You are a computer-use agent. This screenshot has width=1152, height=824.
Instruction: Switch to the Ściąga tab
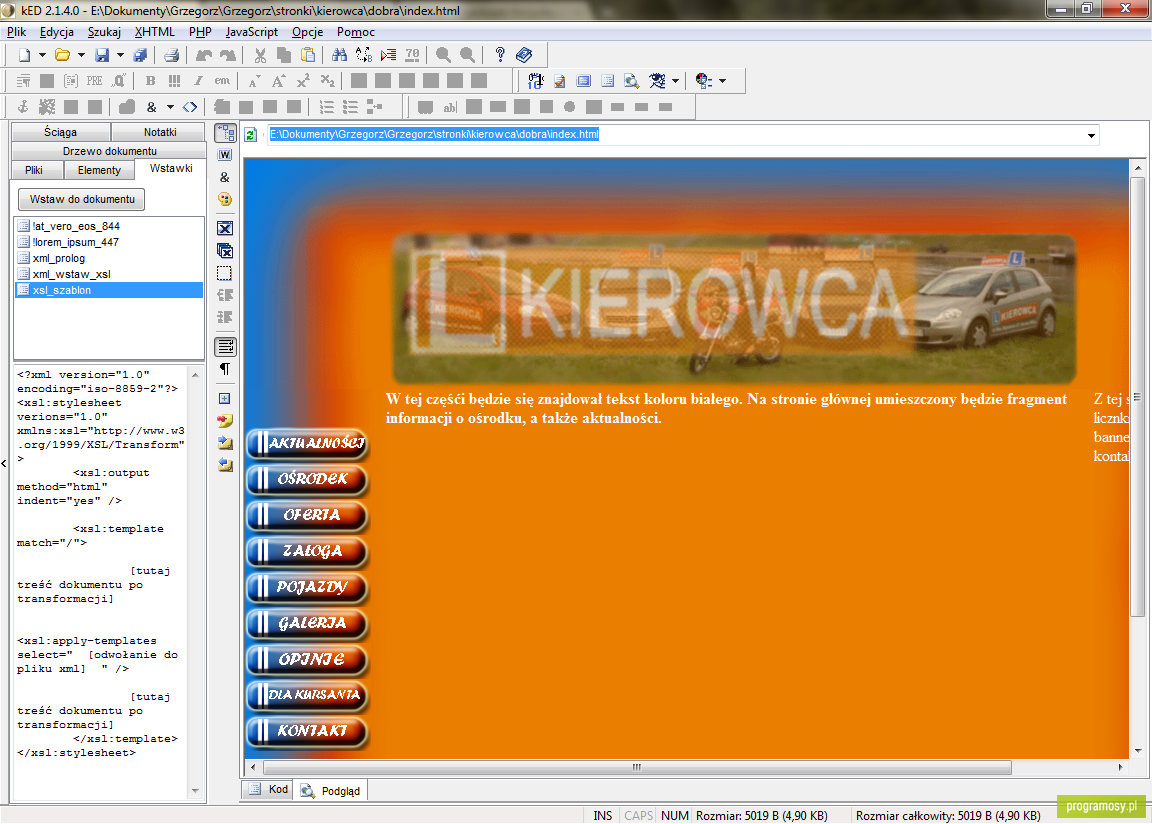tap(60, 132)
